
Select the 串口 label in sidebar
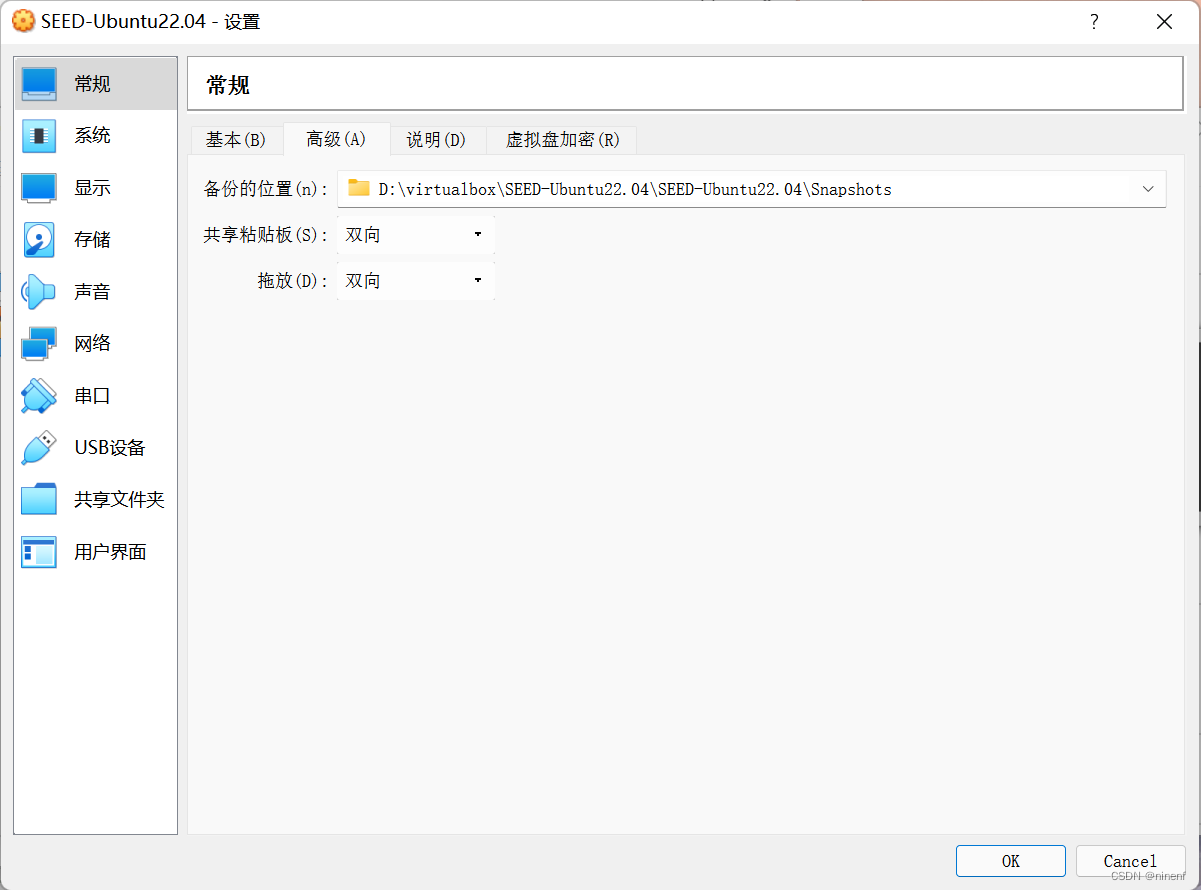pos(92,396)
